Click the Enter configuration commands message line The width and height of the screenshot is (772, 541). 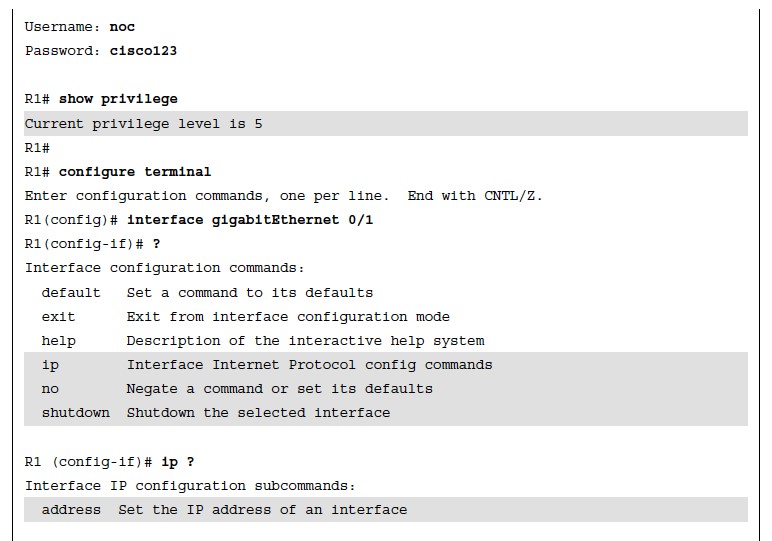coord(284,196)
